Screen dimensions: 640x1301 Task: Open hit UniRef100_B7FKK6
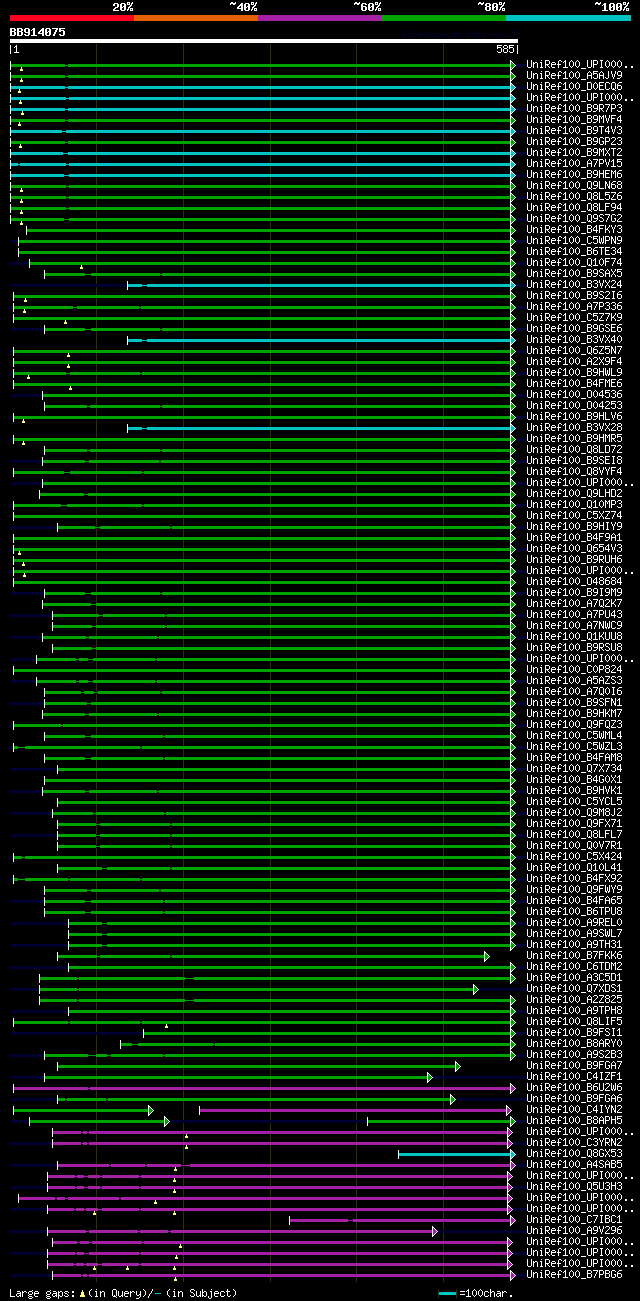[x=574, y=955]
